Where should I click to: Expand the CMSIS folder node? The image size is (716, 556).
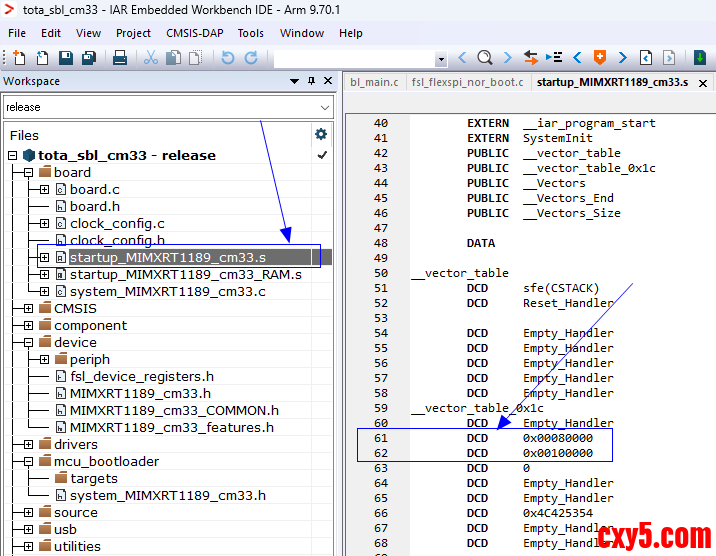[x=28, y=308]
